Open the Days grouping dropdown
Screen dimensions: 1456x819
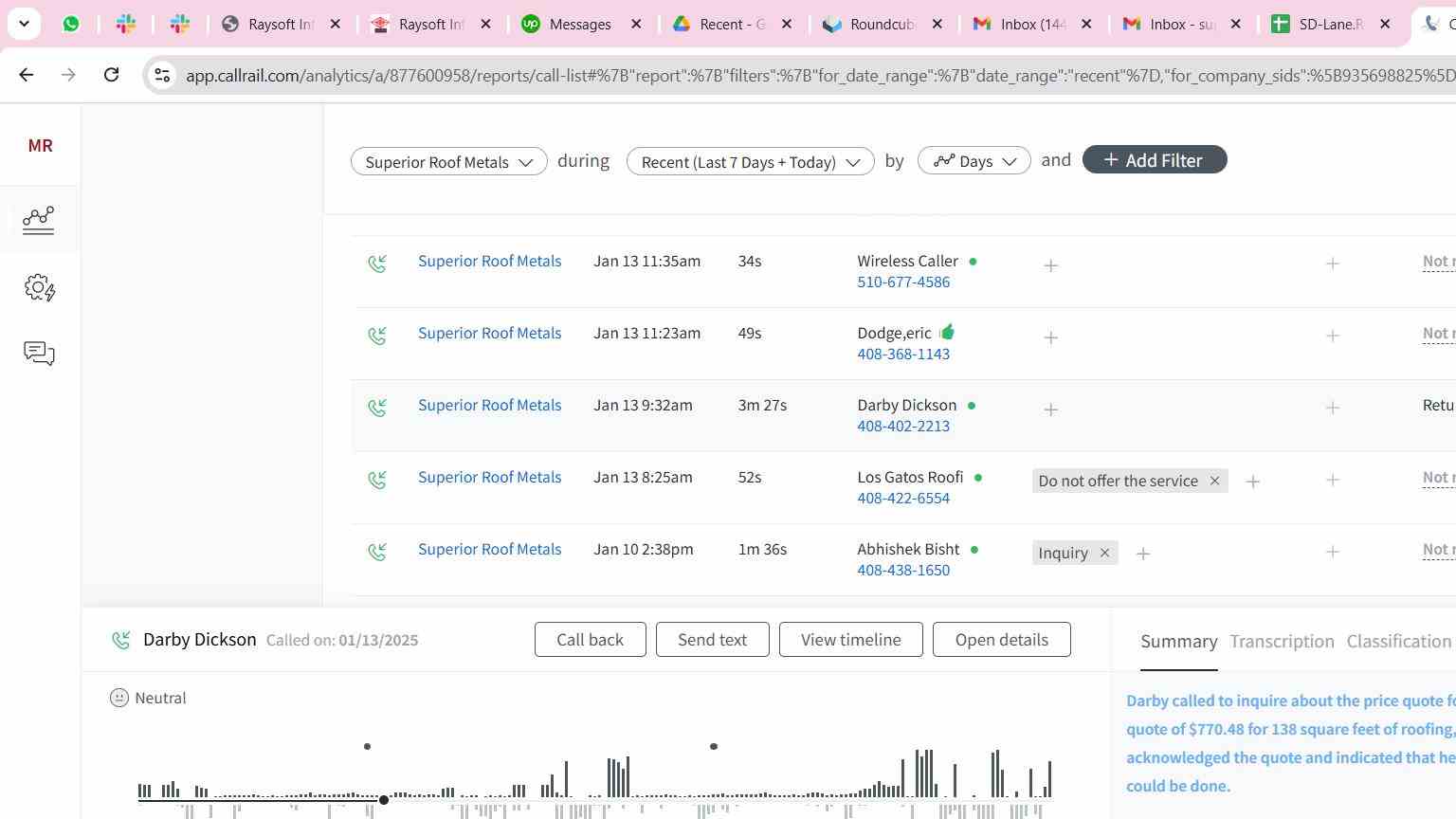pos(974,161)
